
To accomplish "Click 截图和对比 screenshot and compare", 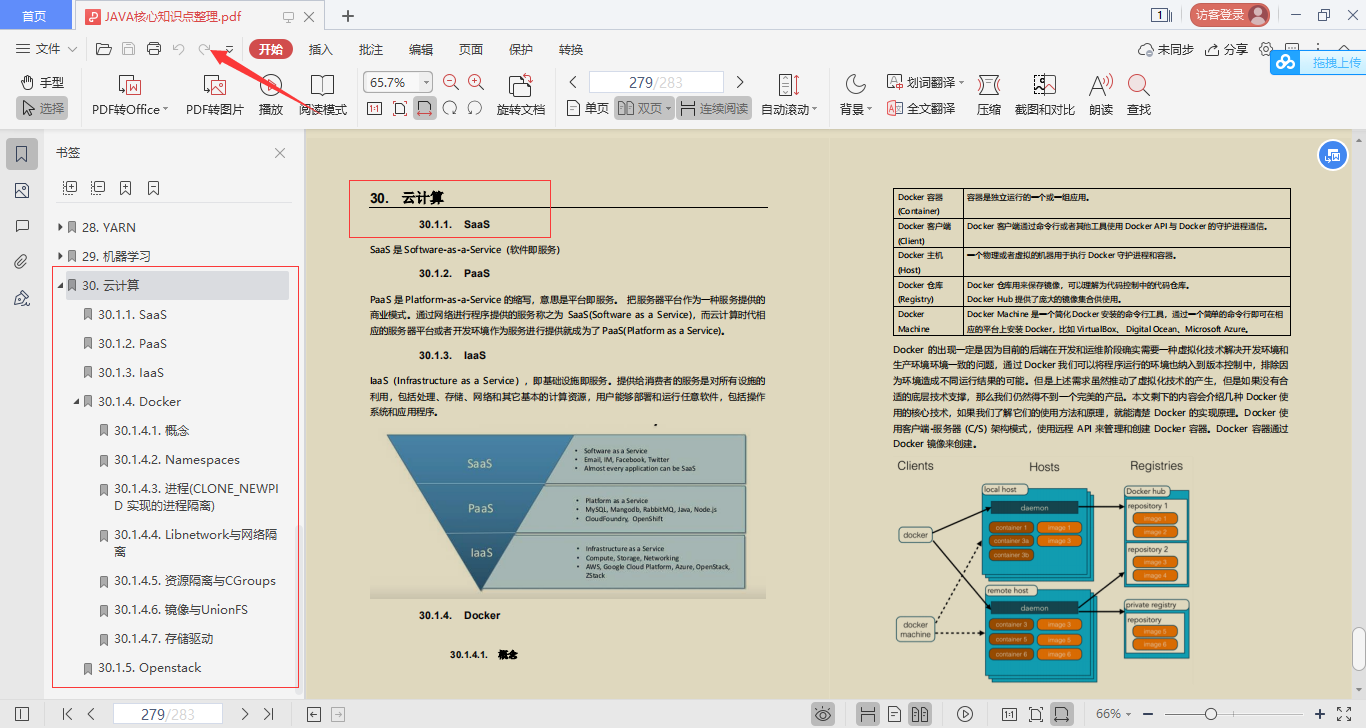I will click(1045, 96).
